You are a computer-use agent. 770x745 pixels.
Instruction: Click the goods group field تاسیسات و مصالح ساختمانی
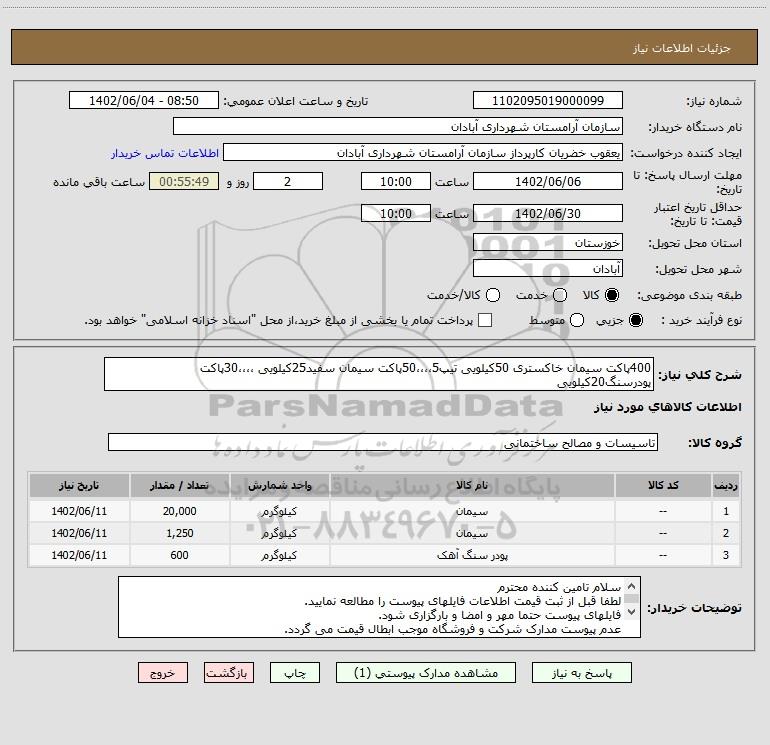(383, 442)
